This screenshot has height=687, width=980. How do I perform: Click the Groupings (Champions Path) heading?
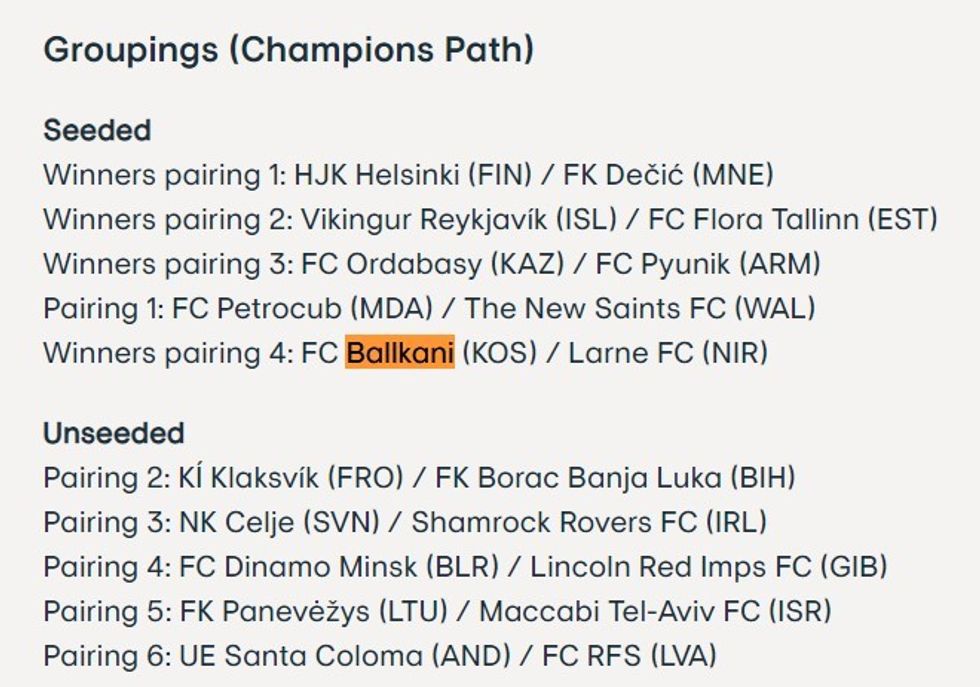(x=288, y=50)
